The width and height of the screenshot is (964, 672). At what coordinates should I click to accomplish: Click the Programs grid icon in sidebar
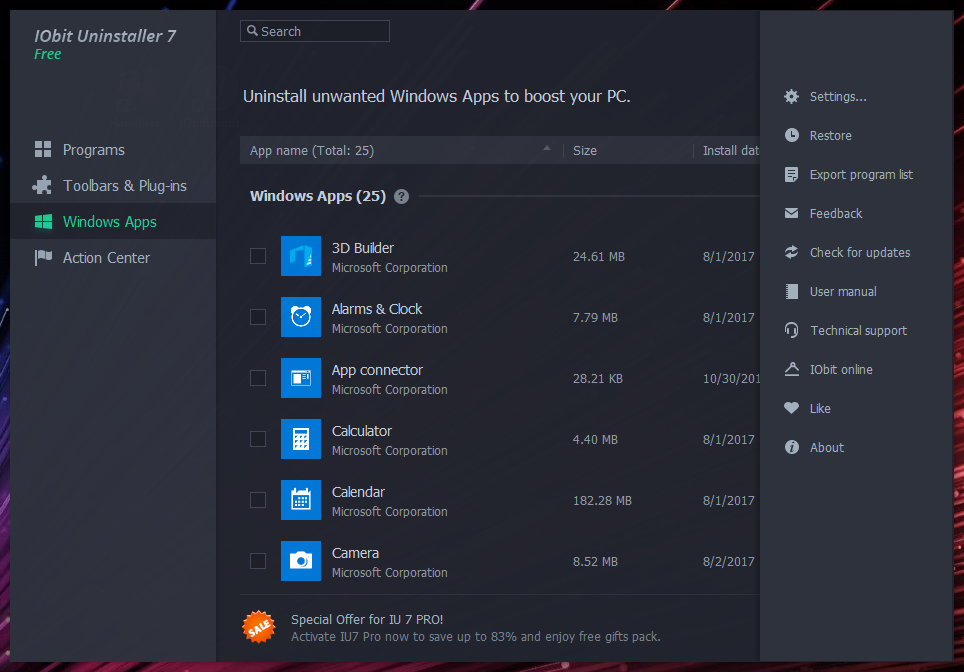42,149
